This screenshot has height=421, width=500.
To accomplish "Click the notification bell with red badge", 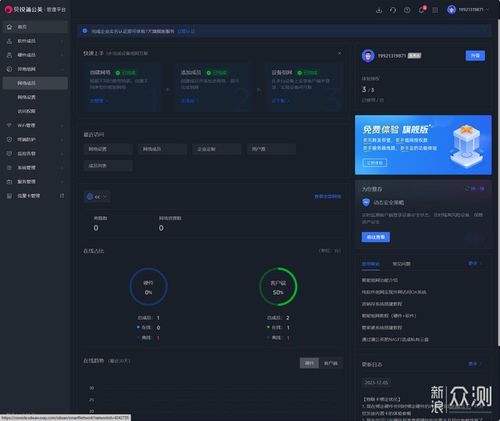I will click(x=422, y=10).
